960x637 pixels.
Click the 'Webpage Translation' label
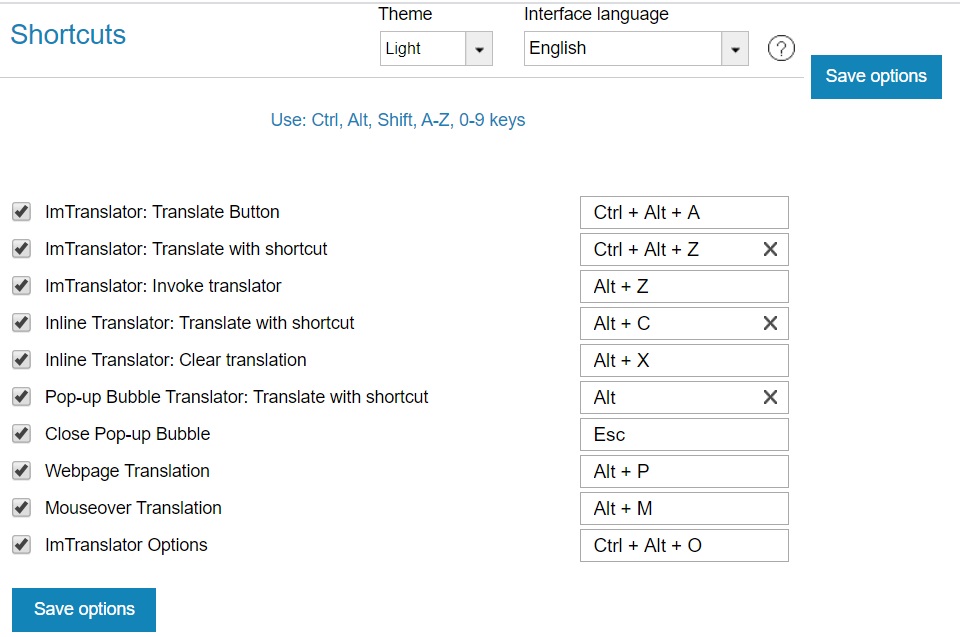point(127,471)
